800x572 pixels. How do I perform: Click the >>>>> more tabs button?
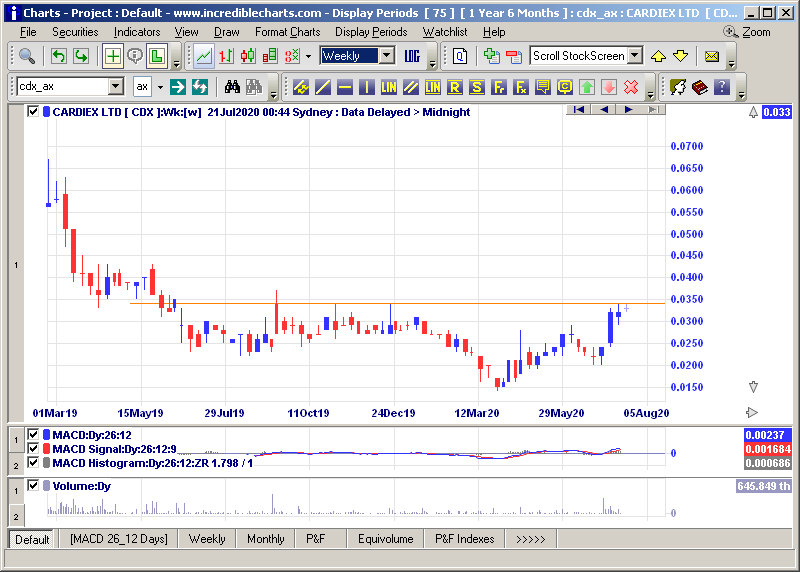[531, 539]
